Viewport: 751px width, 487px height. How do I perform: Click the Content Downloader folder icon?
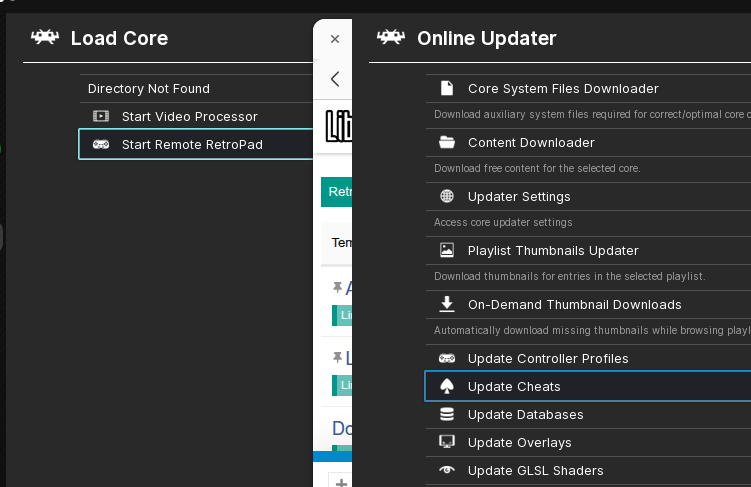tap(447, 143)
